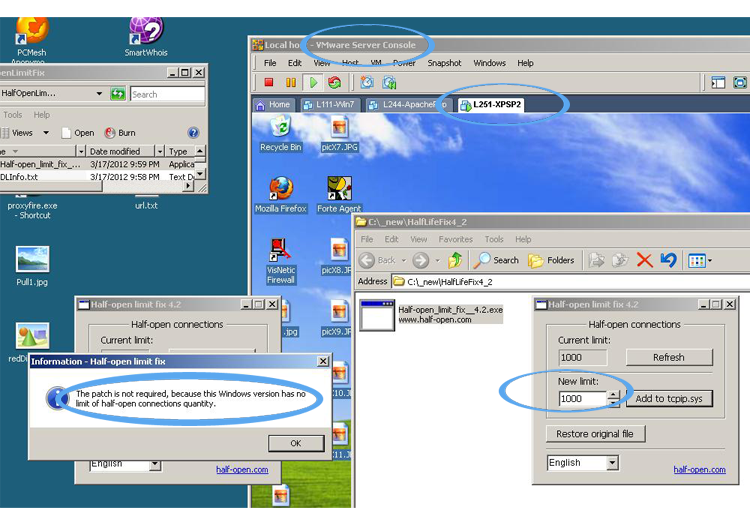Image resolution: width=750 pixels, height=525 pixels.
Task: Click VMware take snapshot clock icon
Action: (x=367, y=82)
